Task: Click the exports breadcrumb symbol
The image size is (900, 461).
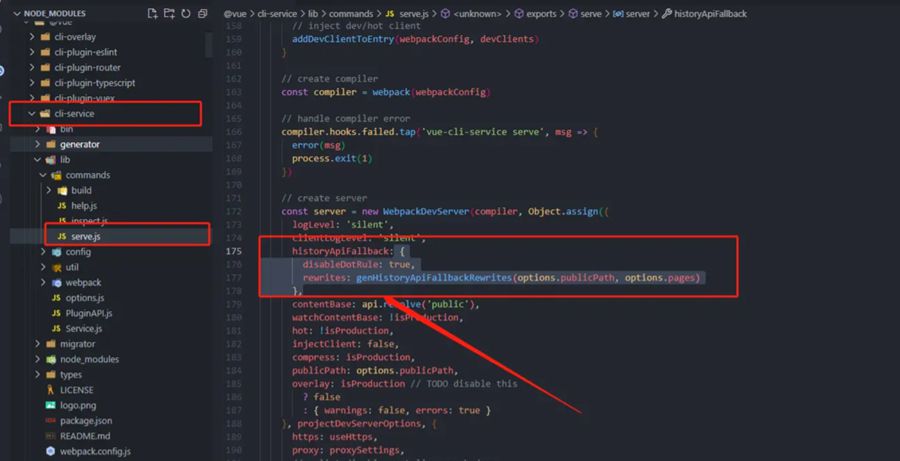Action: click(541, 14)
